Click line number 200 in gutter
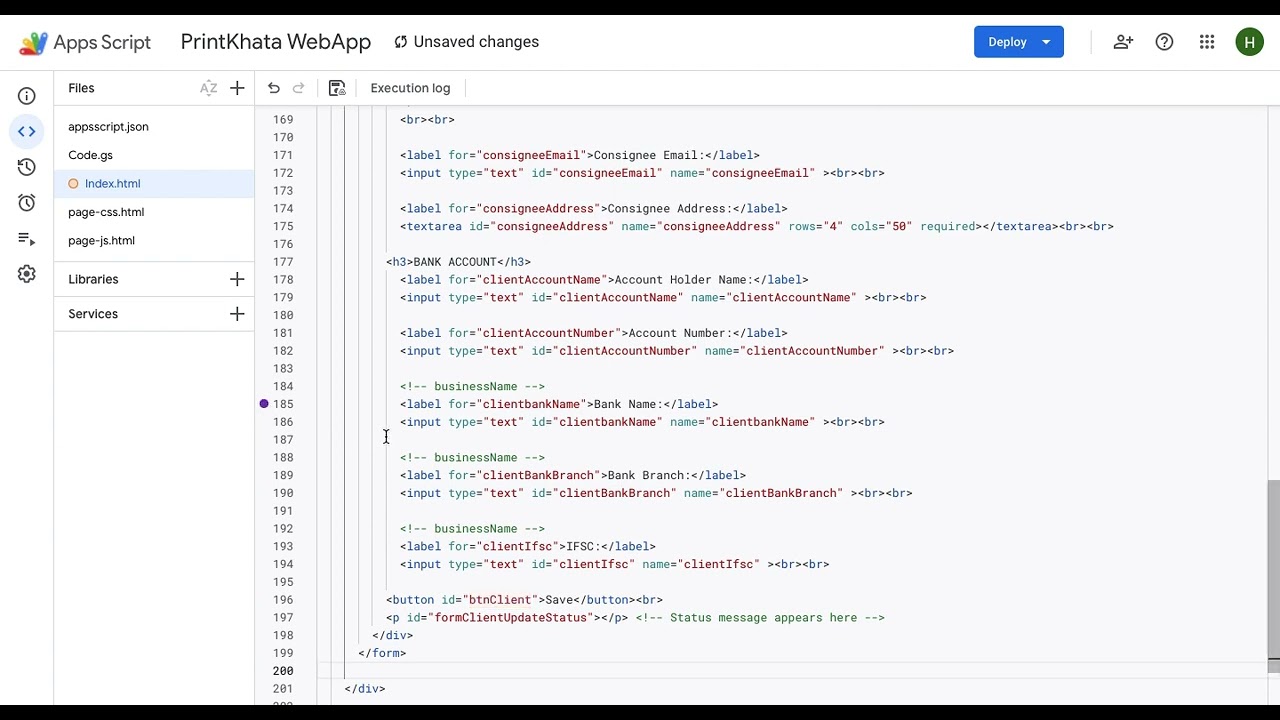 point(283,671)
